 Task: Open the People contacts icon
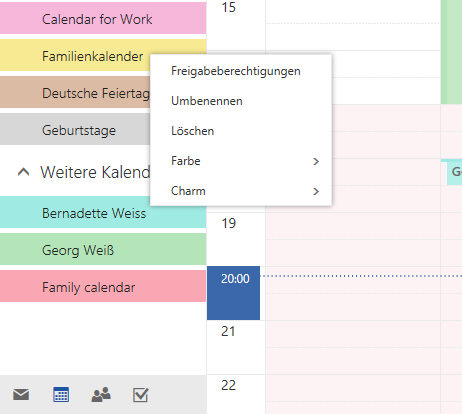101,395
